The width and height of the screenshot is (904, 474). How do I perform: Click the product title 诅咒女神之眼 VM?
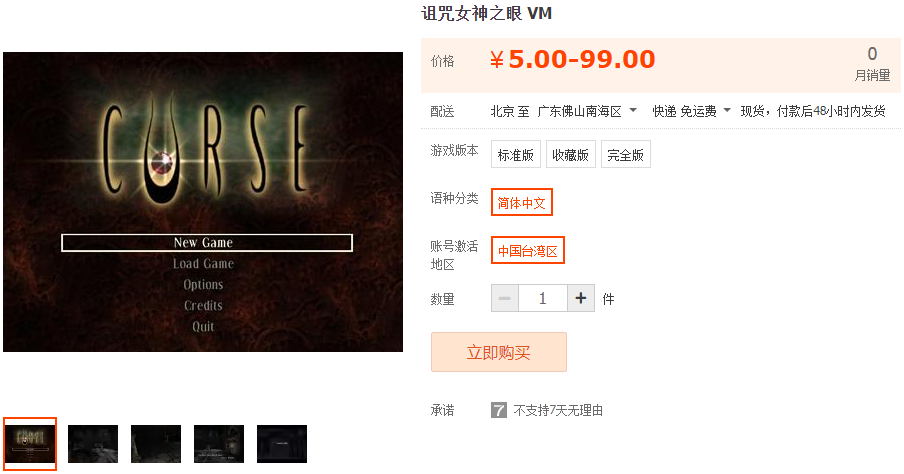[487, 13]
